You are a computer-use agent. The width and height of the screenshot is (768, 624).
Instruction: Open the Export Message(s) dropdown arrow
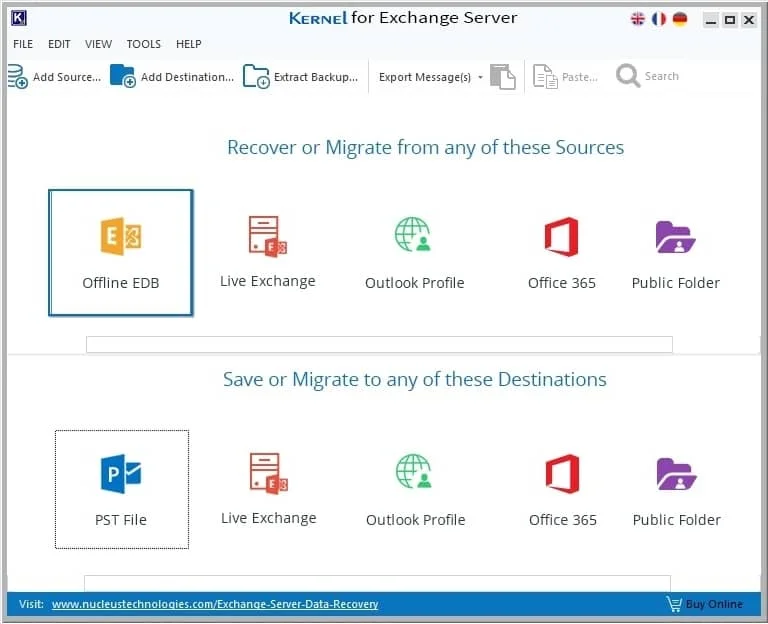point(480,77)
